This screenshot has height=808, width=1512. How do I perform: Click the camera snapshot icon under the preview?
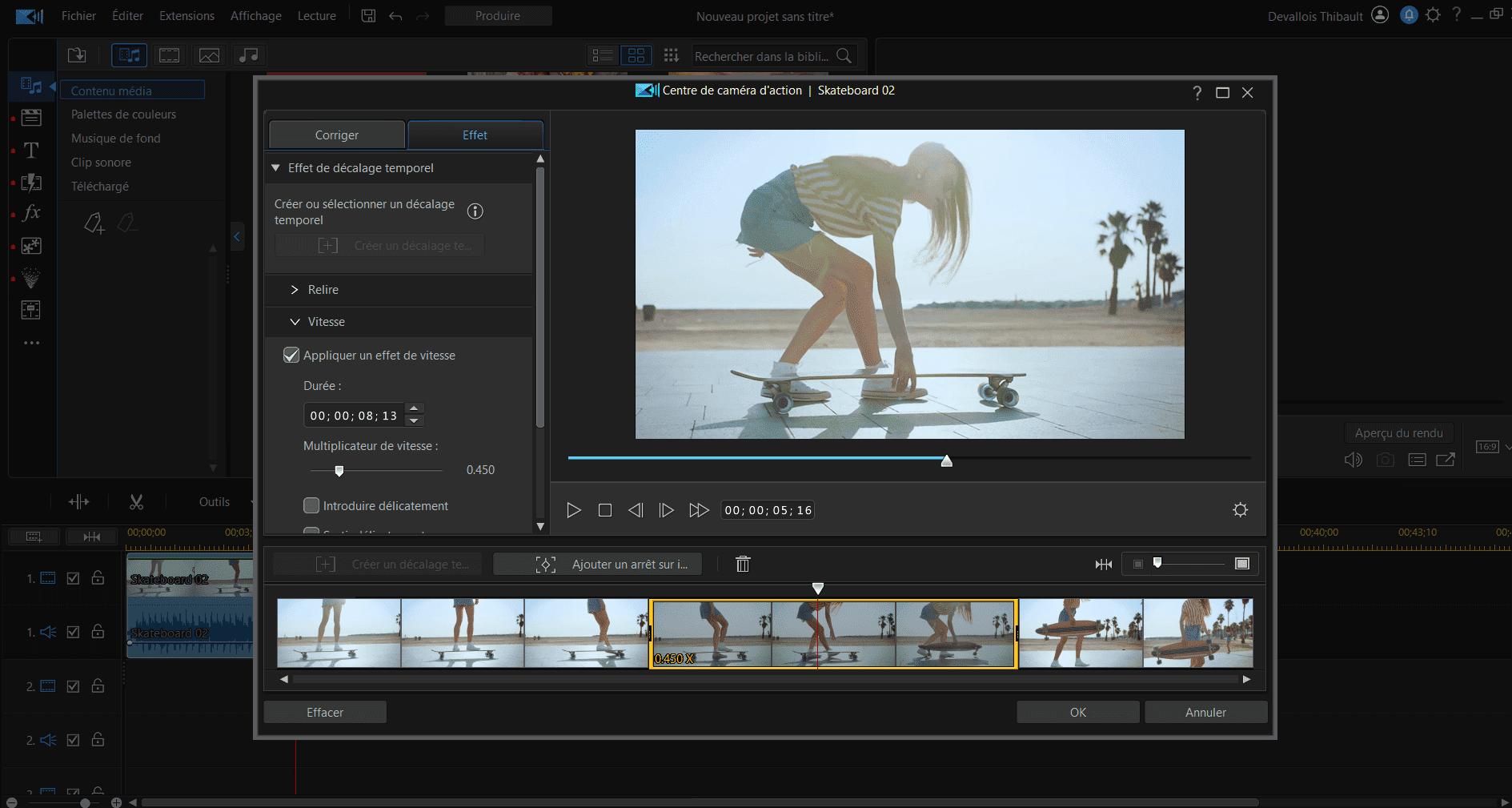click(1386, 460)
